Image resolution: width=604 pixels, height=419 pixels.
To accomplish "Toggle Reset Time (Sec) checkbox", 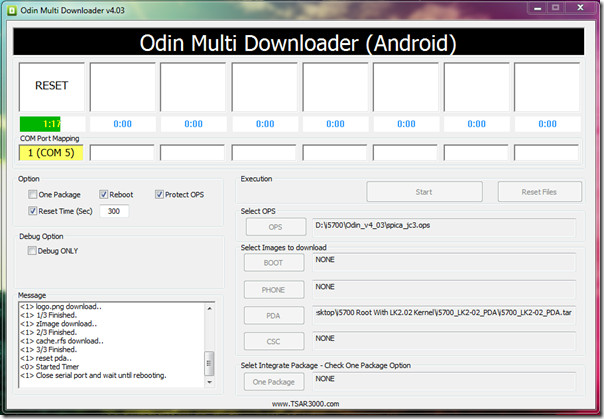I will tap(32, 211).
